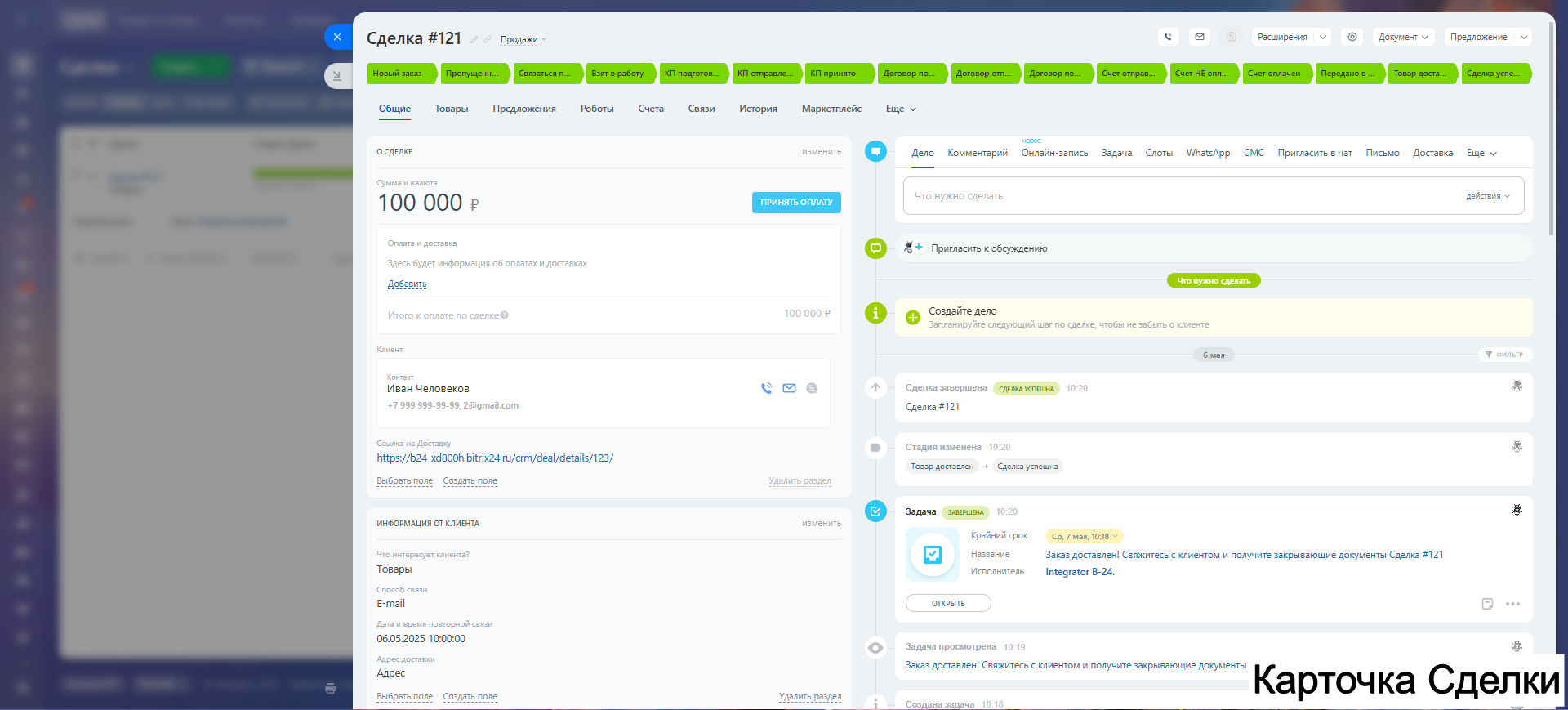1568x710 pixels.
Task: Open the Документ dropdown
Action: point(1403,37)
